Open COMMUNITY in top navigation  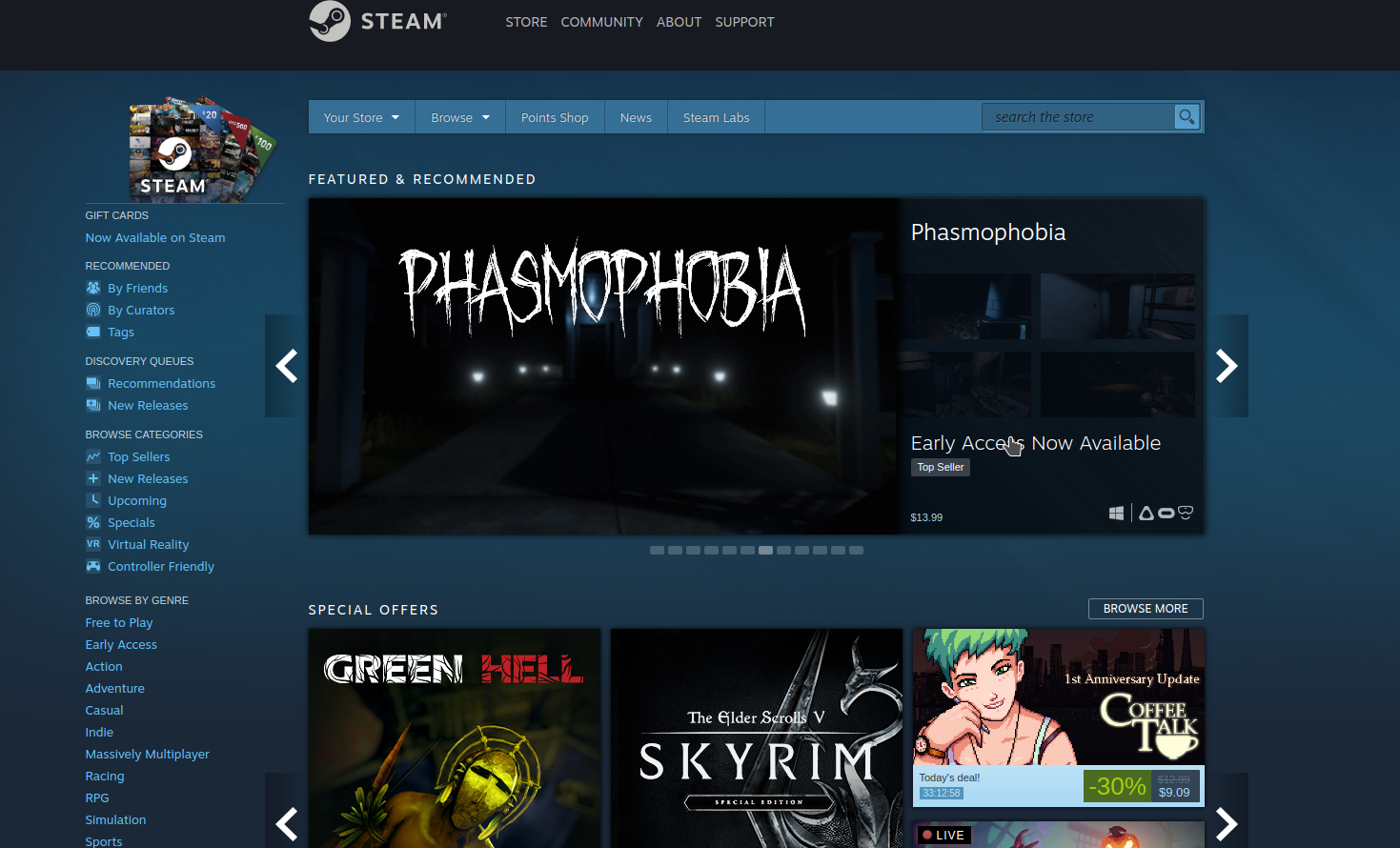[601, 22]
